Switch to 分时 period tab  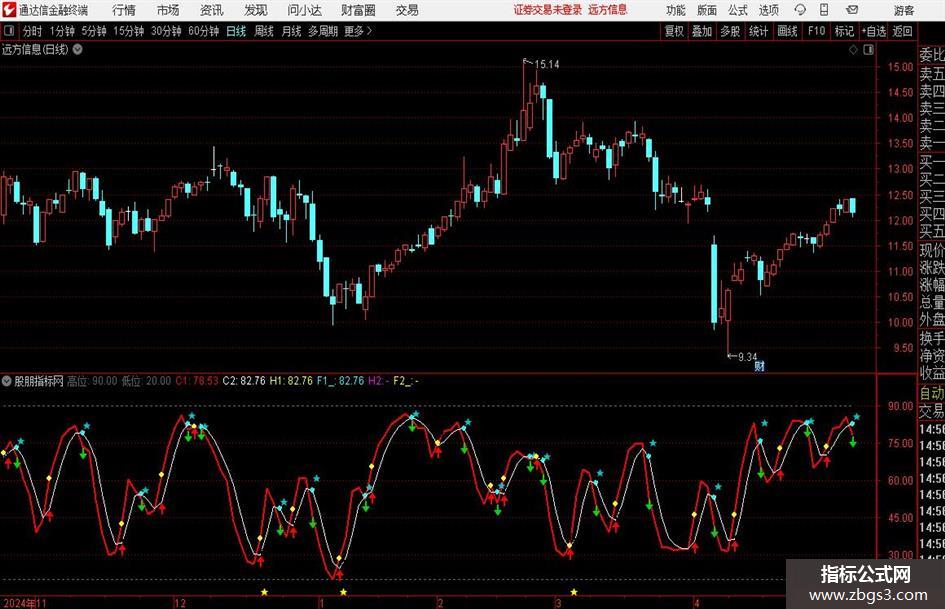[x=32, y=31]
